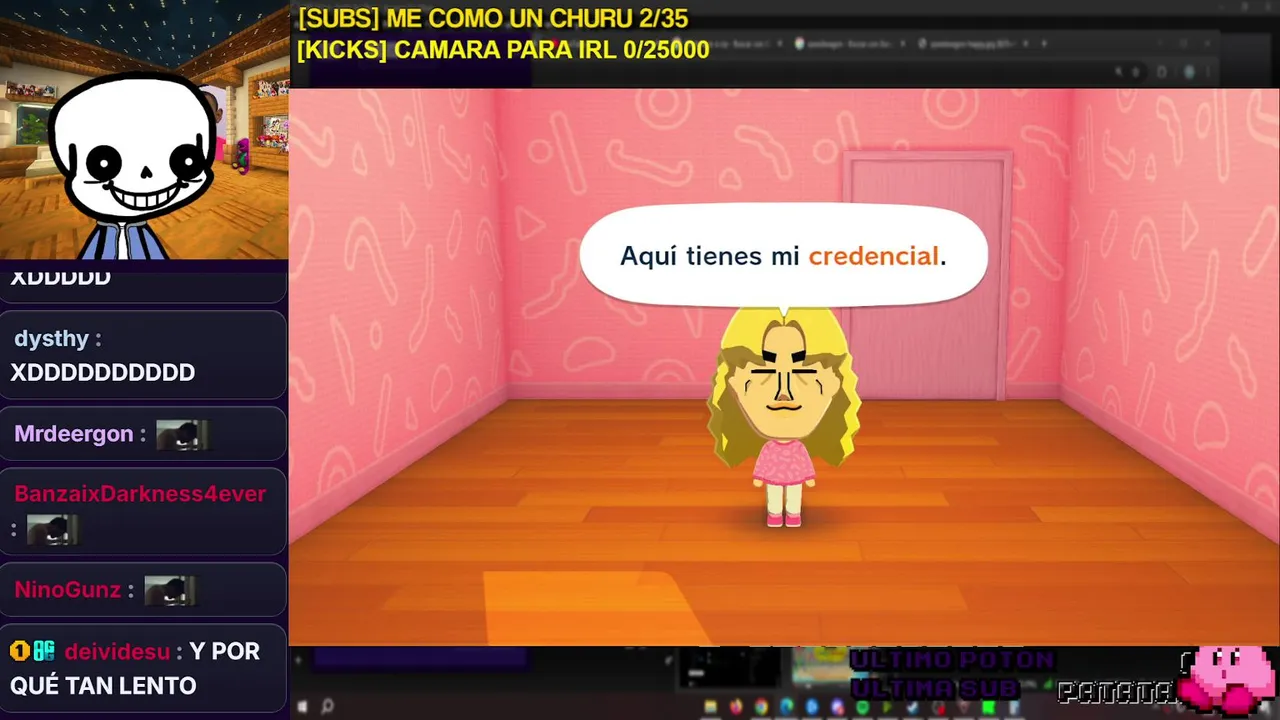Screen dimensions: 1280x720
Task: Click the "ULTIMA SUB" overlay label
Action: point(934,688)
